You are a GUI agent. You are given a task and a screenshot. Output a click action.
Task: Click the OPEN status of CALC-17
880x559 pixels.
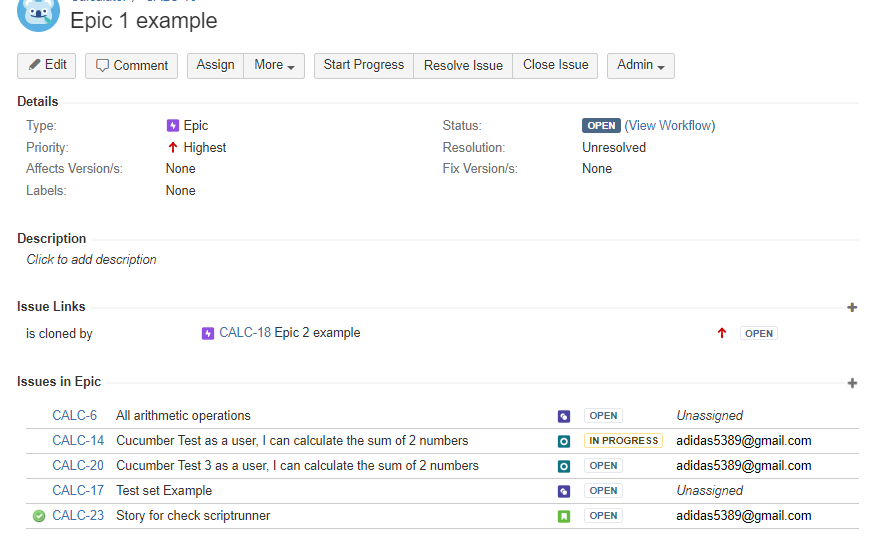click(603, 491)
